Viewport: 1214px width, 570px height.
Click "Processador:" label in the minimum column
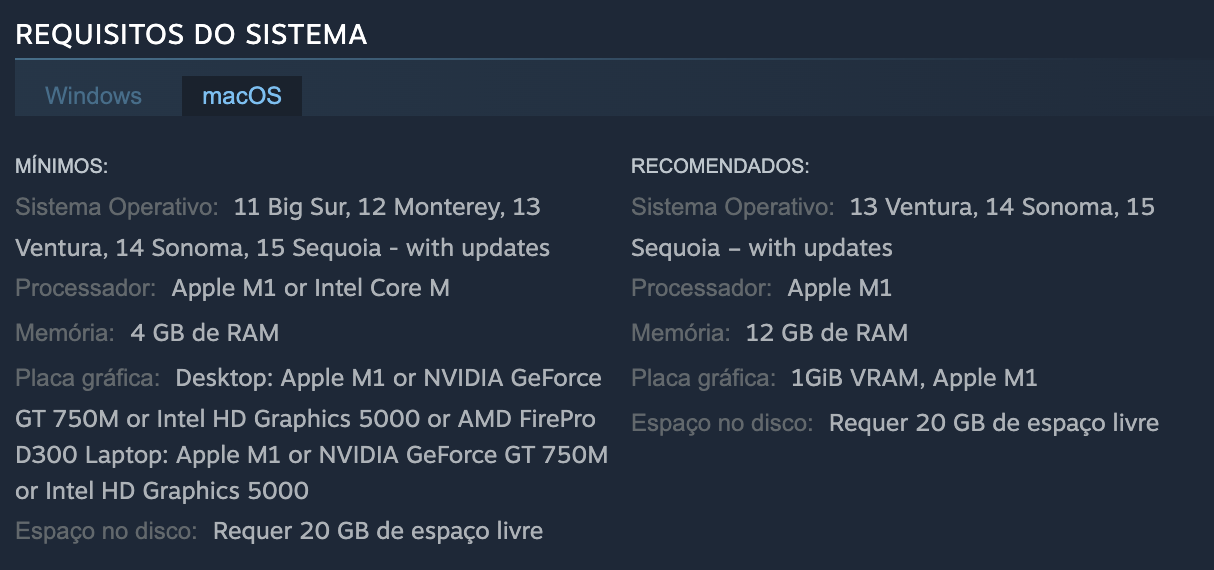point(85,288)
